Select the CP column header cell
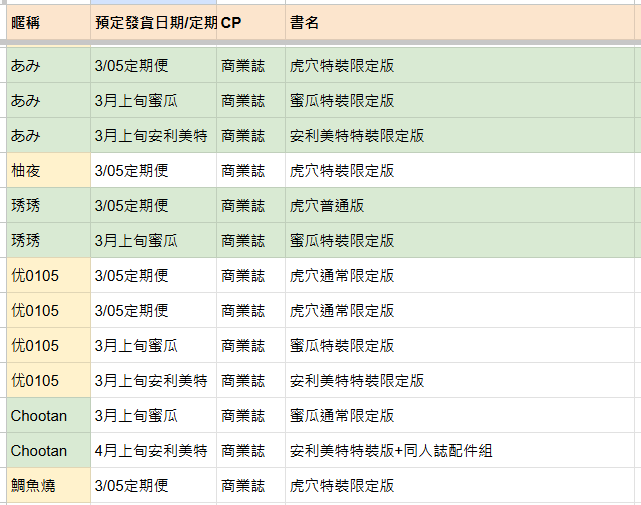Viewport: 641px width, 505px height. coord(251,22)
